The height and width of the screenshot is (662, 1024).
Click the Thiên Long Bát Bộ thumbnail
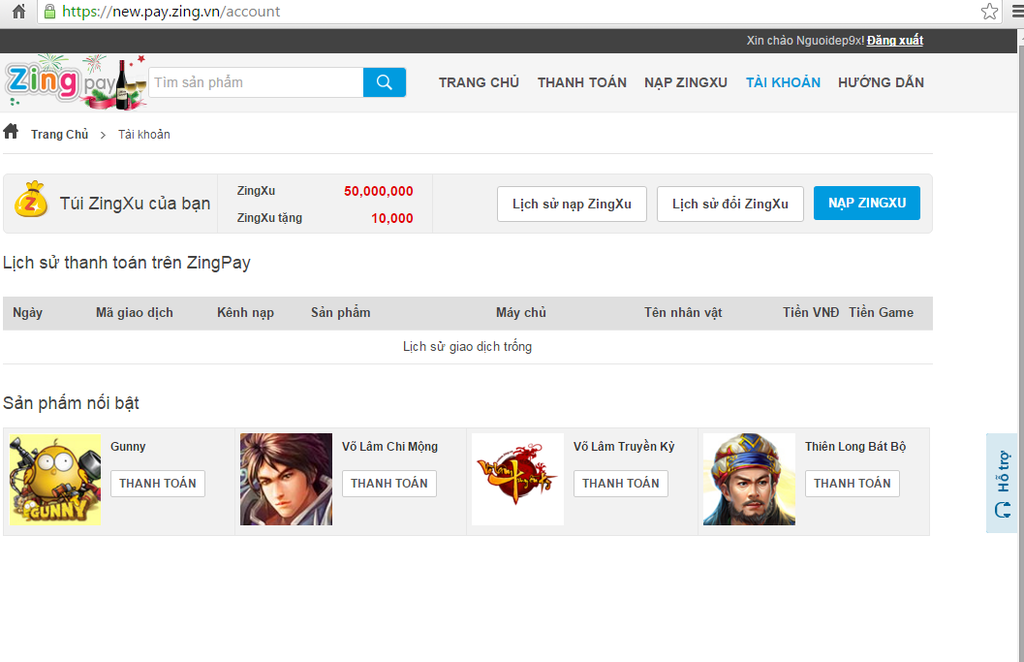tap(749, 479)
